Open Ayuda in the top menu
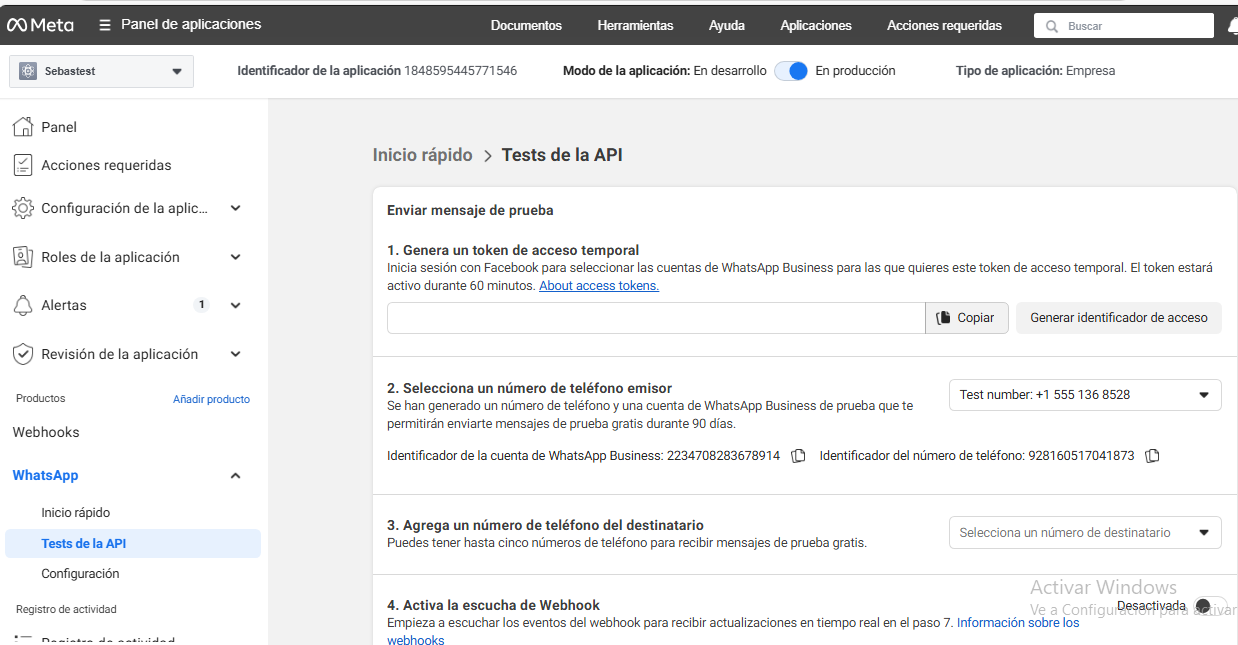Image resolution: width=1238 pixels, height=645 pixels. [x=727, y=26]
